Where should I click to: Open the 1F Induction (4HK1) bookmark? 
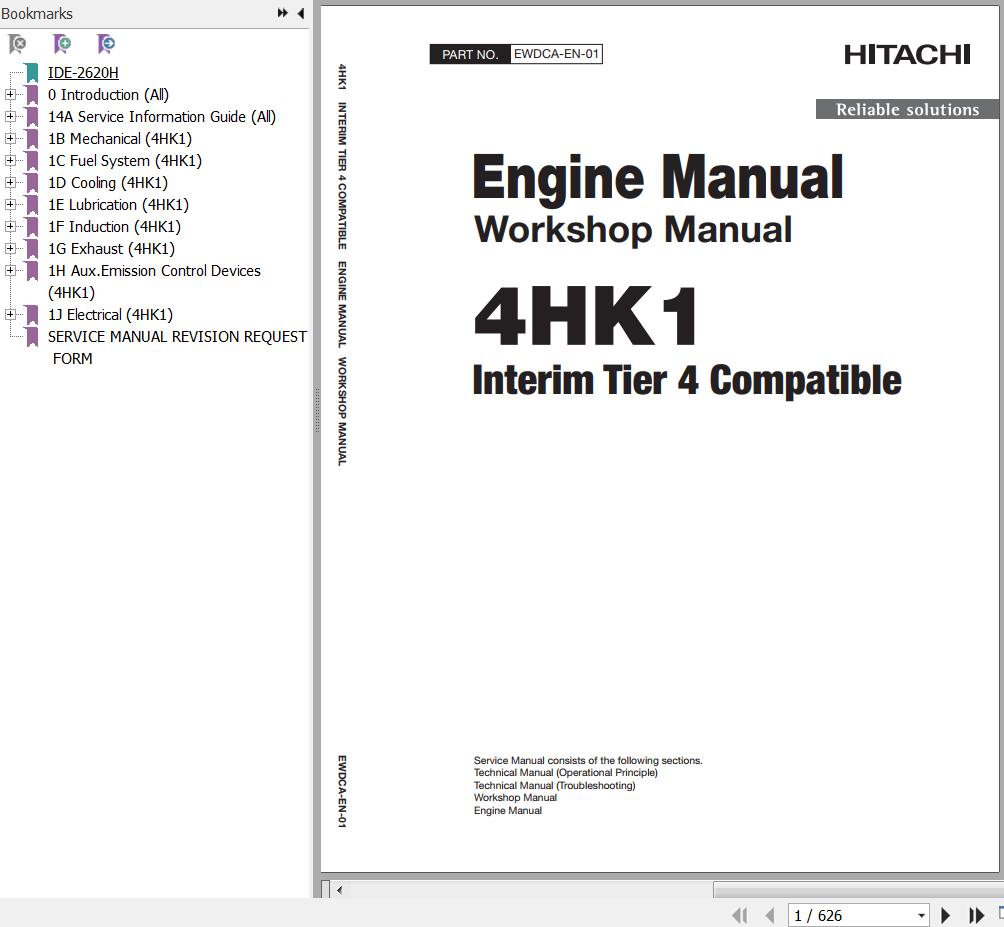tap(115, 227)
